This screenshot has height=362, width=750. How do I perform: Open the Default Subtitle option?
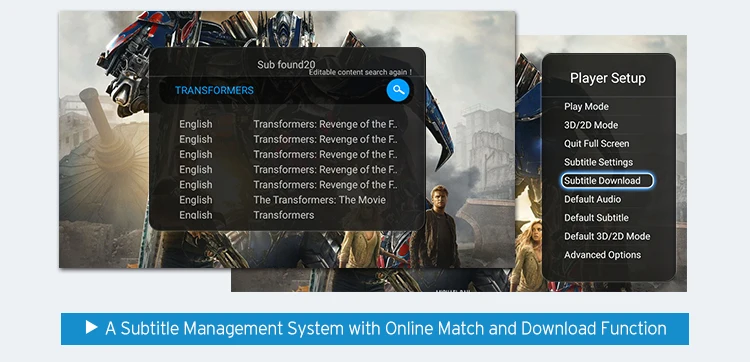pyautogui.click(x=596, y=218)
